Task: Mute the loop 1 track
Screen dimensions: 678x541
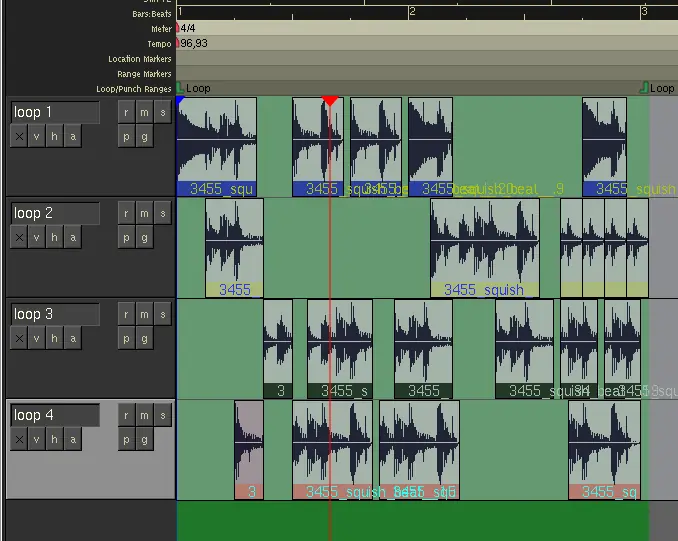Action: pos(144,112)
